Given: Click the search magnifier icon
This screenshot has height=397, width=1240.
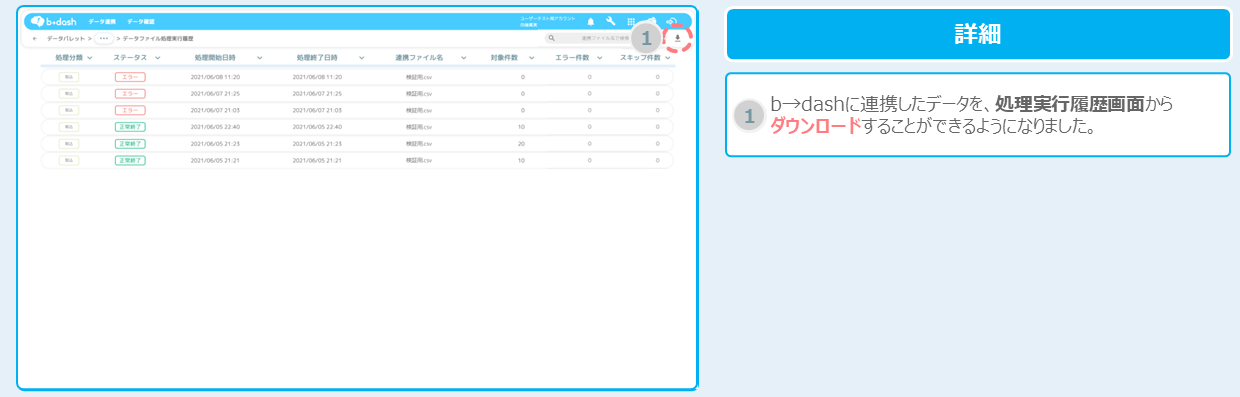Looking at the screenshot, I should click(552, 38).
